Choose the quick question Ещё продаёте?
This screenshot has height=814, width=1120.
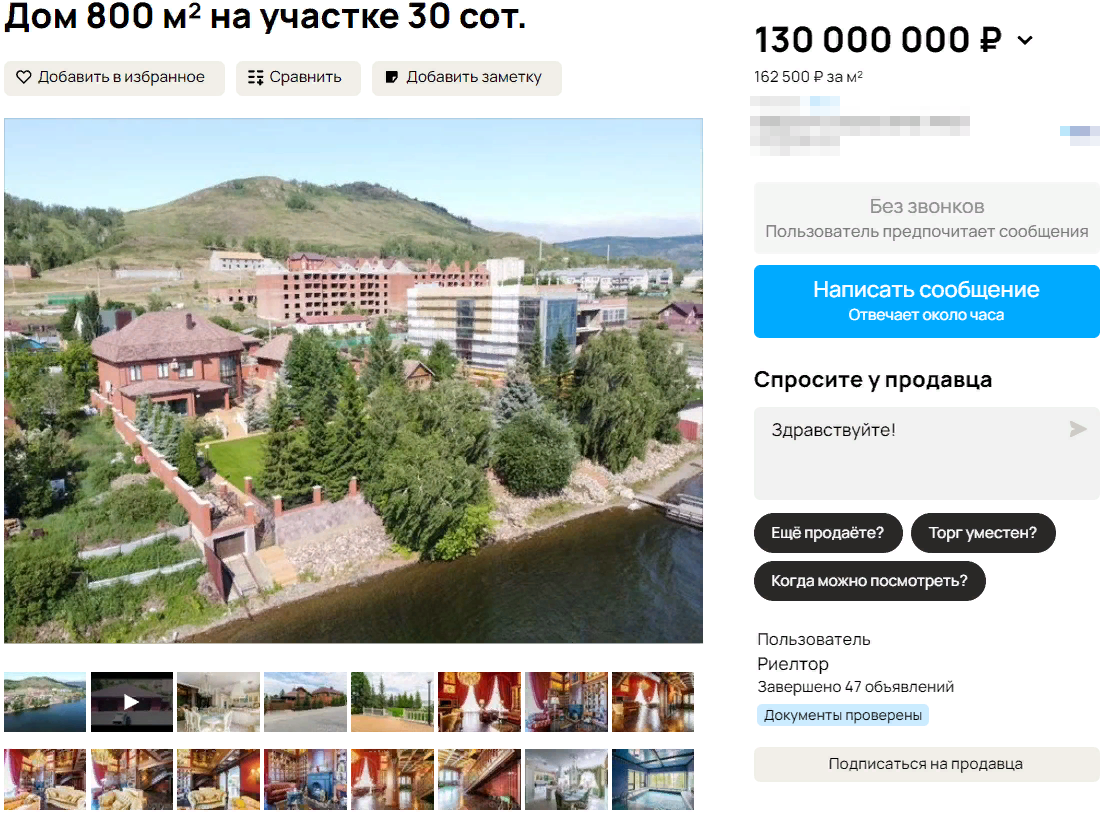tap(828, 533)
